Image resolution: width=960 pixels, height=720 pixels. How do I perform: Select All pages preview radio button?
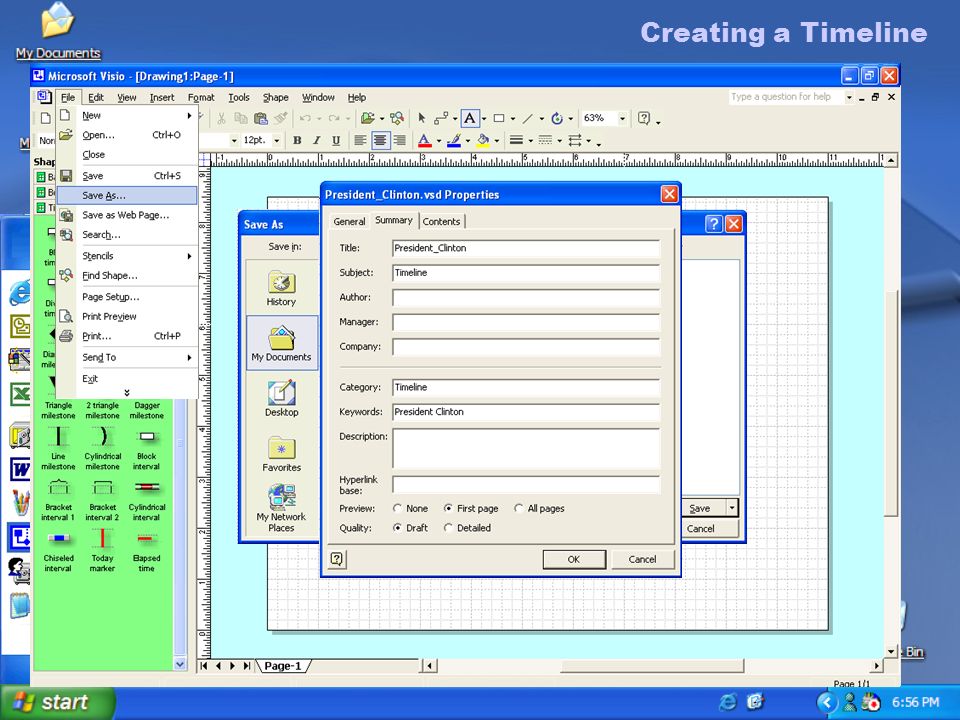click(519, 508)
